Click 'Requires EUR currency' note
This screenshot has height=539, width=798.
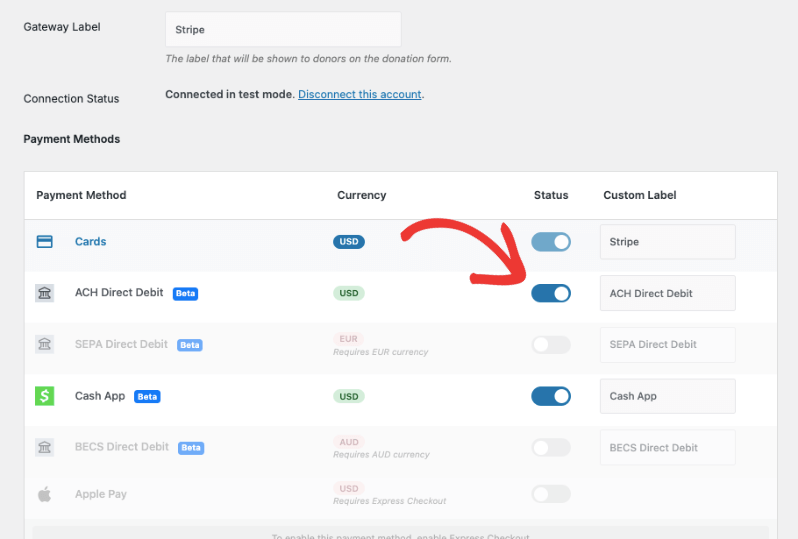[x=381, y=352]
